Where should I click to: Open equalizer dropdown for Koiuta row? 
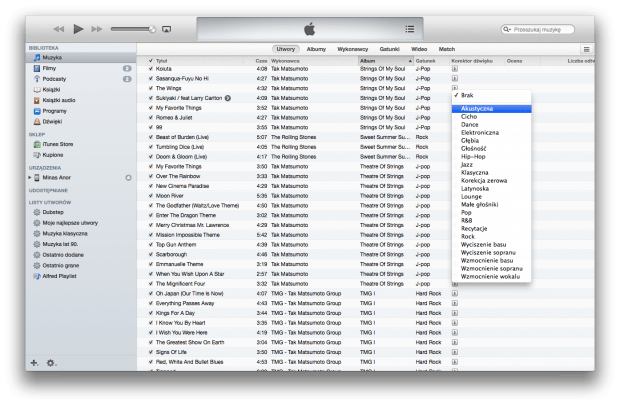[455, 68]
